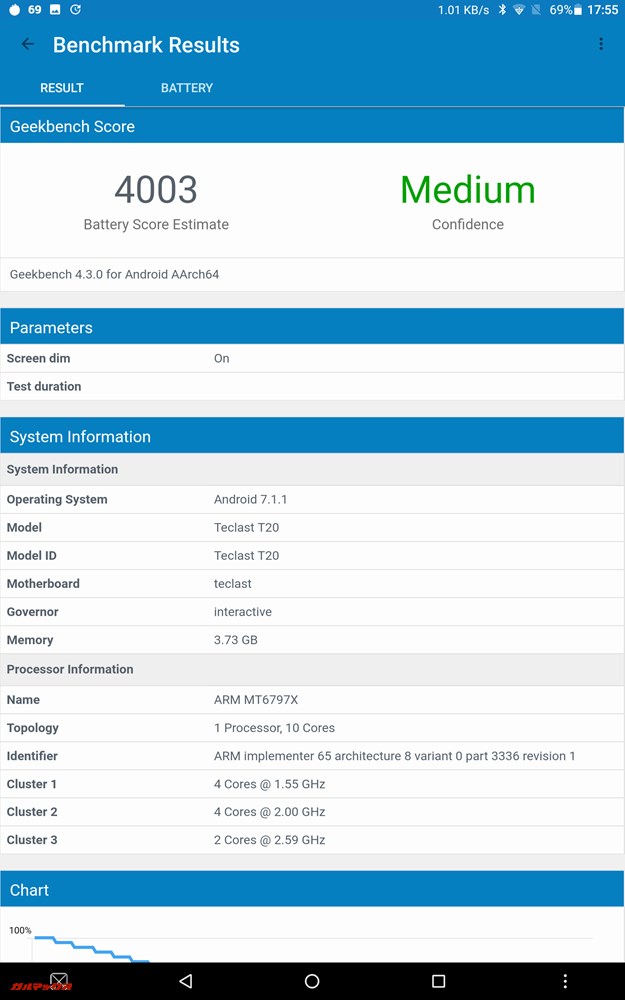
Task: Tap the battery score 4003
Action: (156, 190)
